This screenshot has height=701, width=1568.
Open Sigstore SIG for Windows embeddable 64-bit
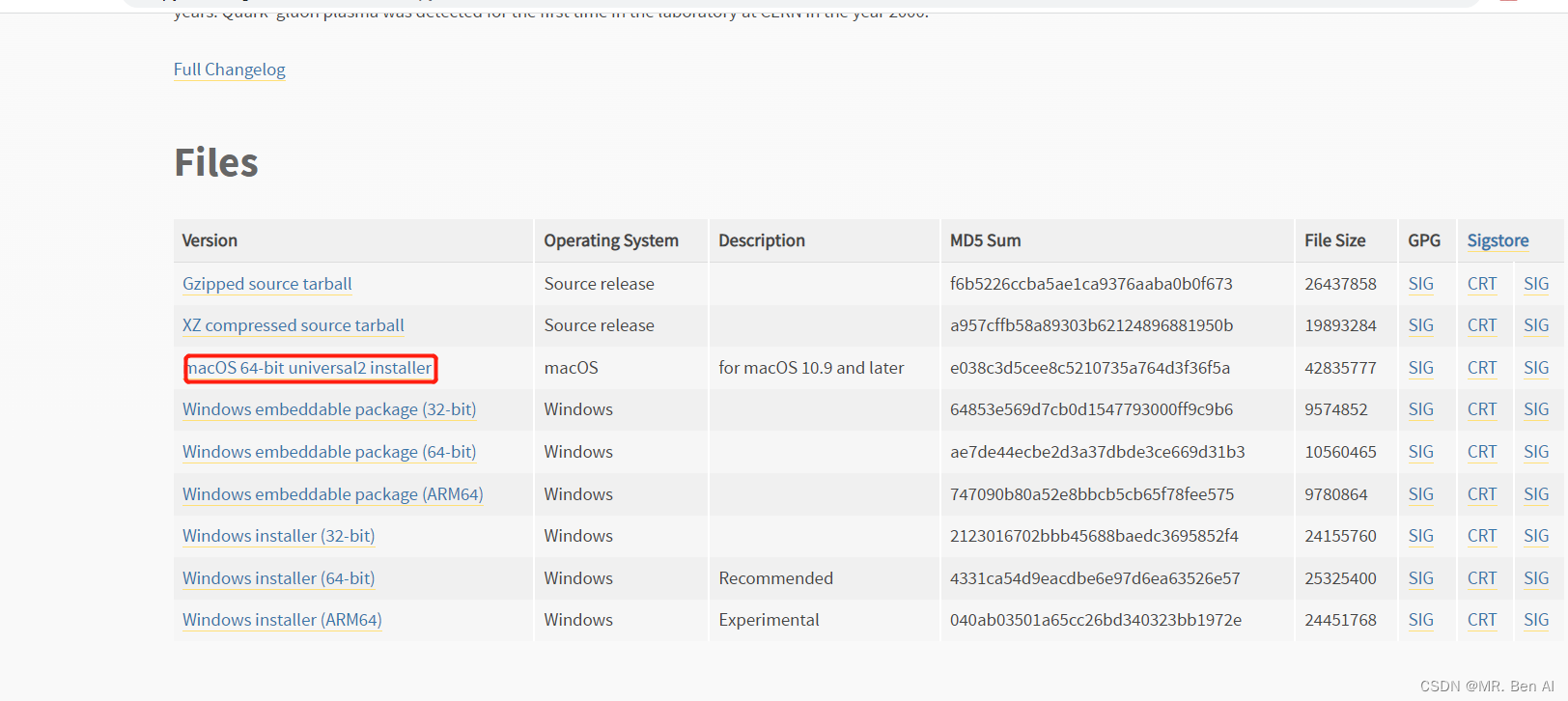point(1536,452)
